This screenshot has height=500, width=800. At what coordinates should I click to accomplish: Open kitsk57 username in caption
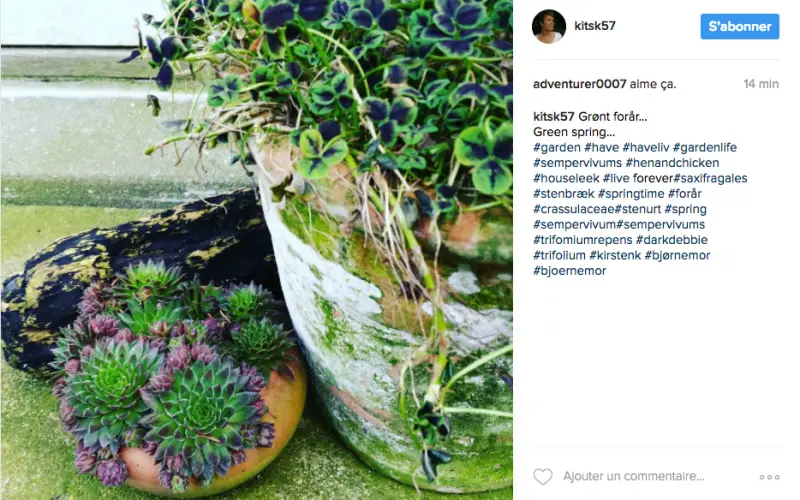coord(554,116)
